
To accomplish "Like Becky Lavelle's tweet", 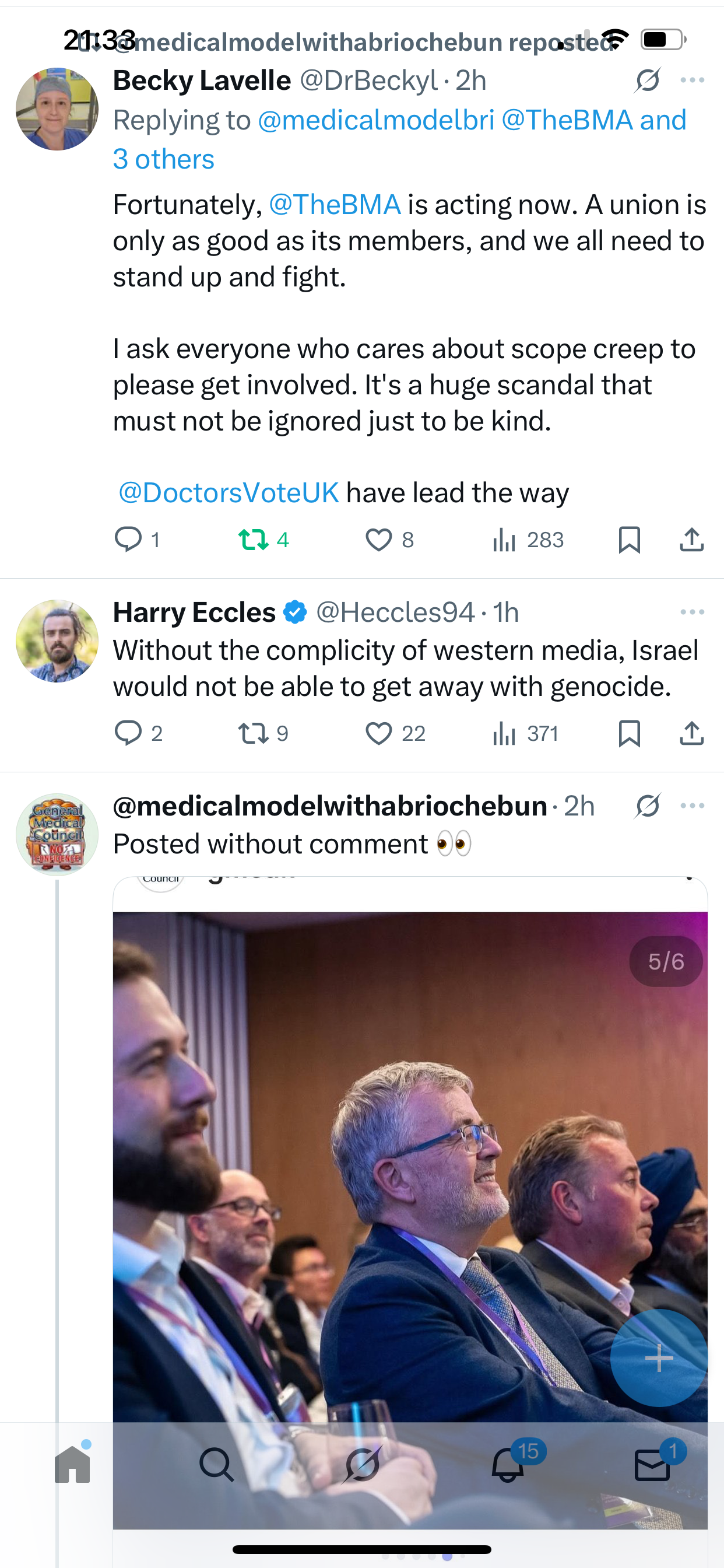I will click(x=378, y=540).
